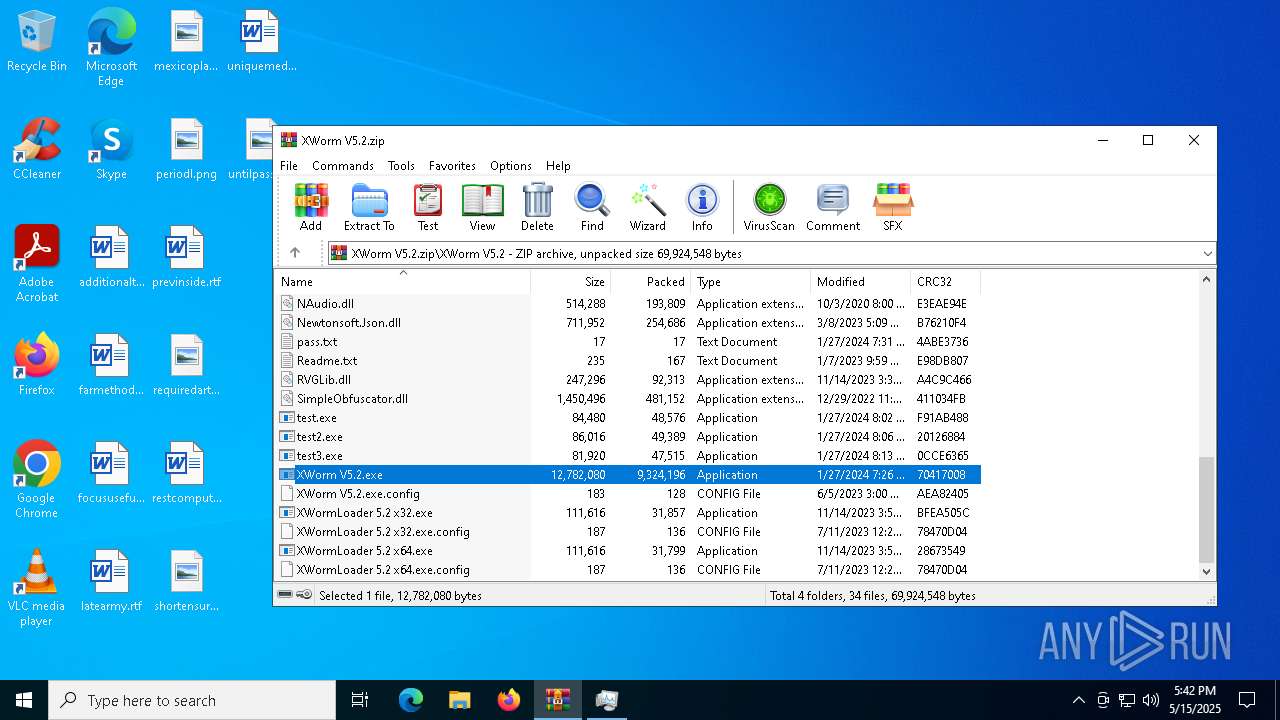Select the Readme.txt file
This screenshot has height=720, width=1280.
[x=628, y=361]
